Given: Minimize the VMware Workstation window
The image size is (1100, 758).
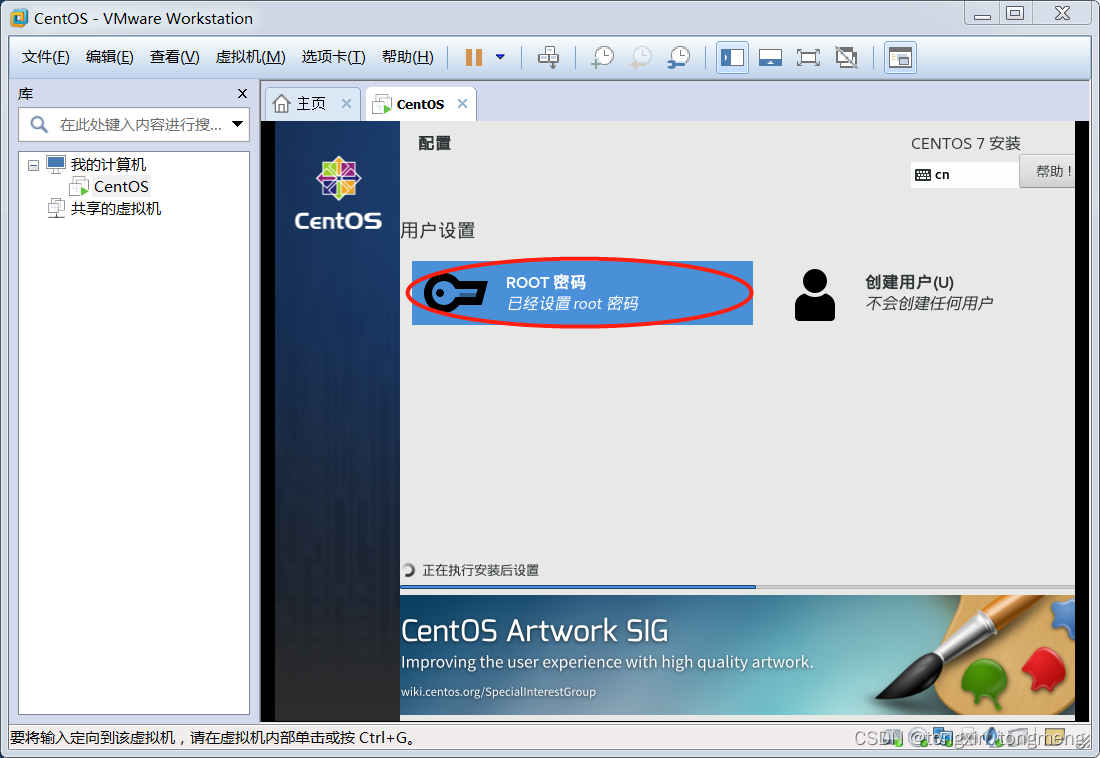Looking at the screenshot, I should (982, 13).
